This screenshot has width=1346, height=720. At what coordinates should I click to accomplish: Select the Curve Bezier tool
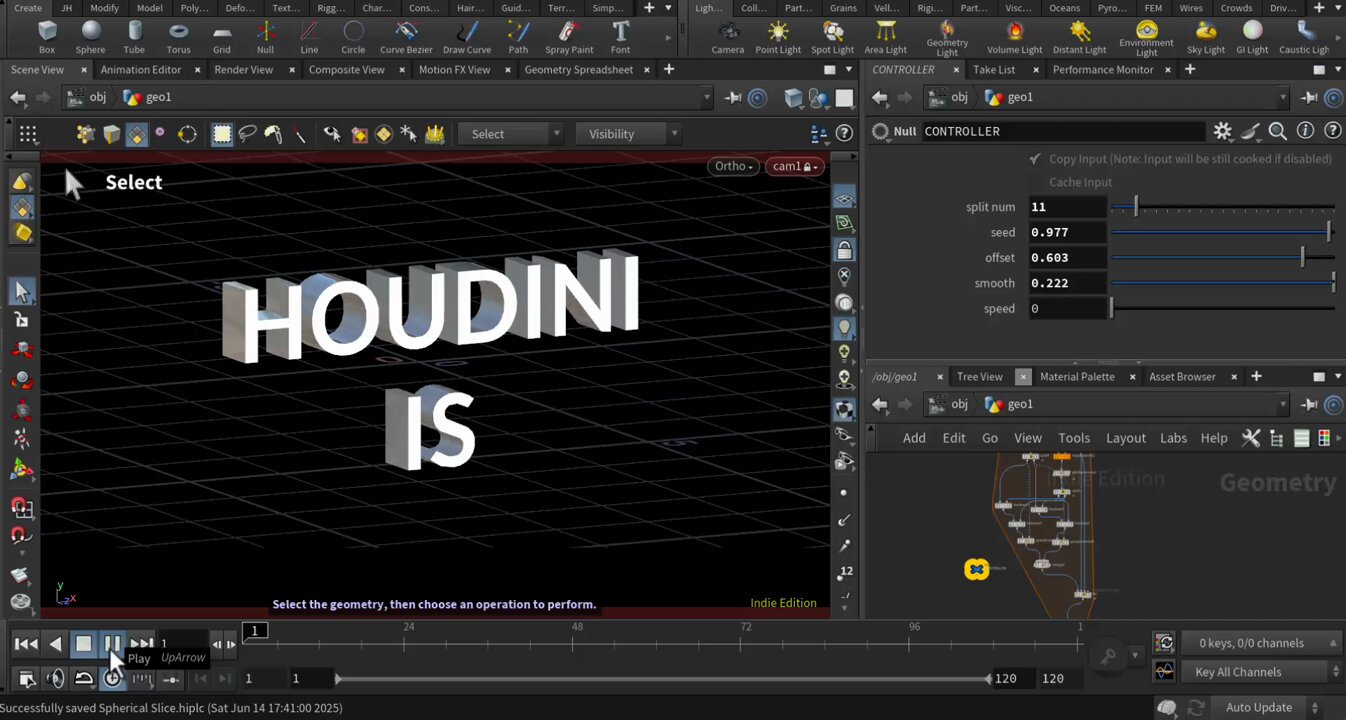(x=406, y=37)
